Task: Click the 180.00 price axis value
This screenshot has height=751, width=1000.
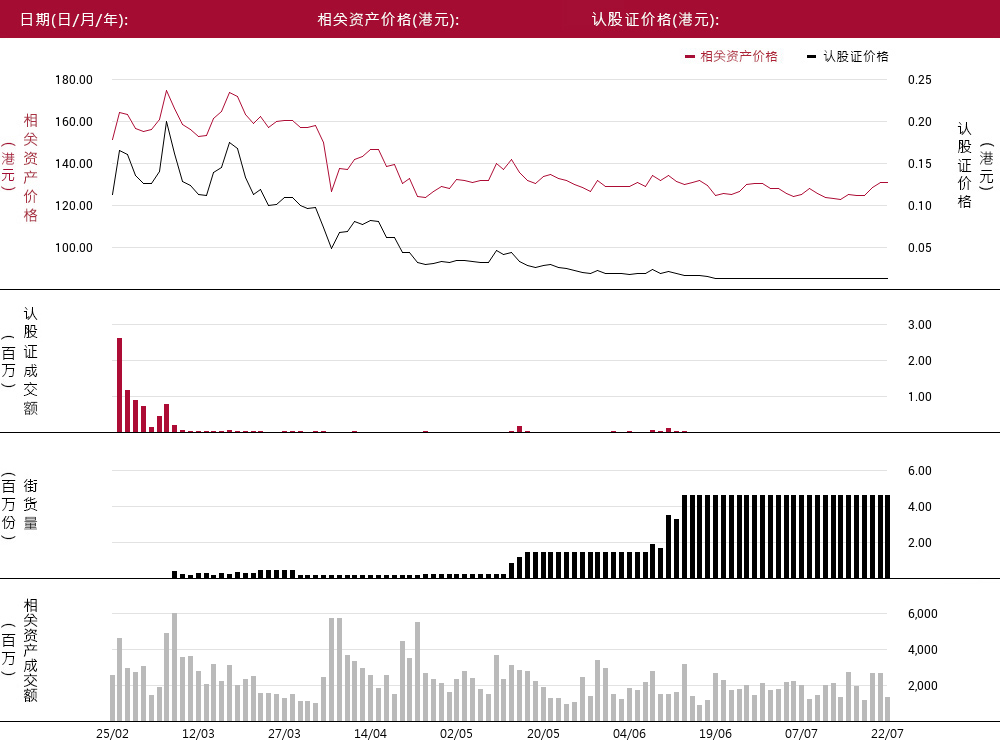Action: 74,80
